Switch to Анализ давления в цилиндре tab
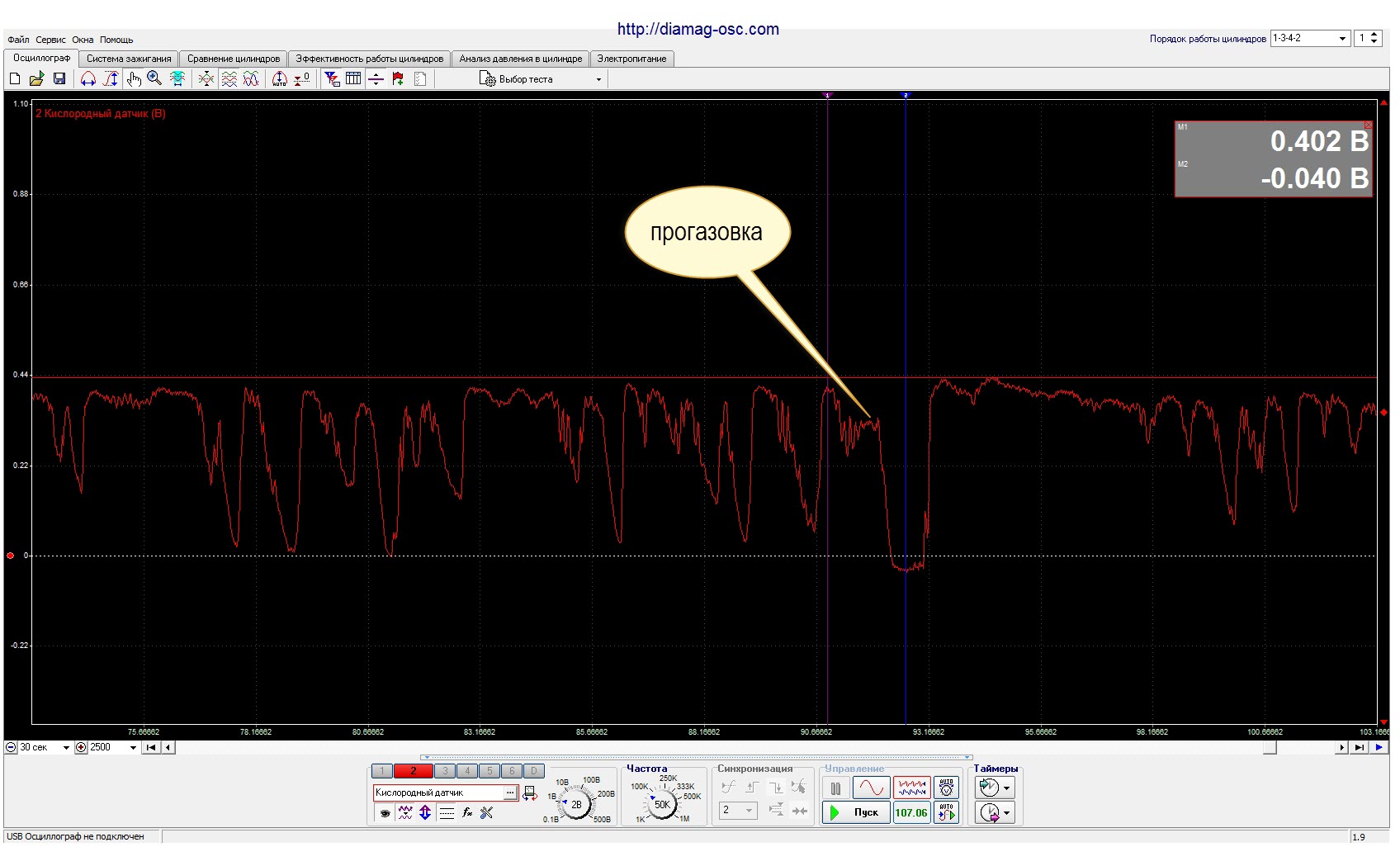The height and width of the screenshot is (847, 1400). (521, 59)
